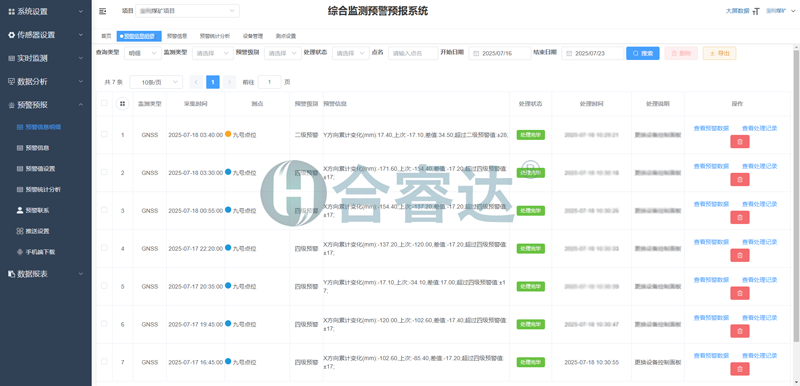The height and width of the screenshot is (386, 800).
Task: Click calendar icon in the 开始日期 field
Action: coord(476,53)
